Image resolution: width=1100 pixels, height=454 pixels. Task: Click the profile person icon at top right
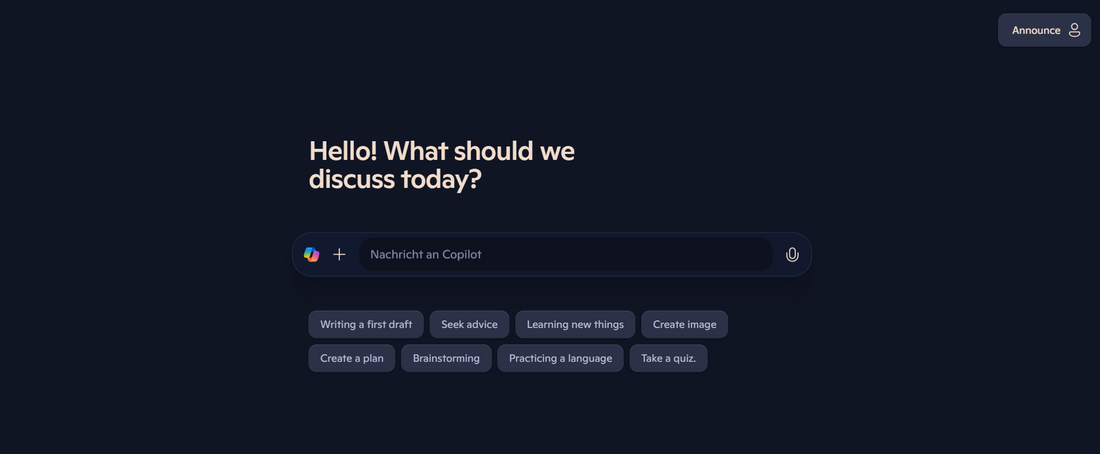[x=1075, y=30]
